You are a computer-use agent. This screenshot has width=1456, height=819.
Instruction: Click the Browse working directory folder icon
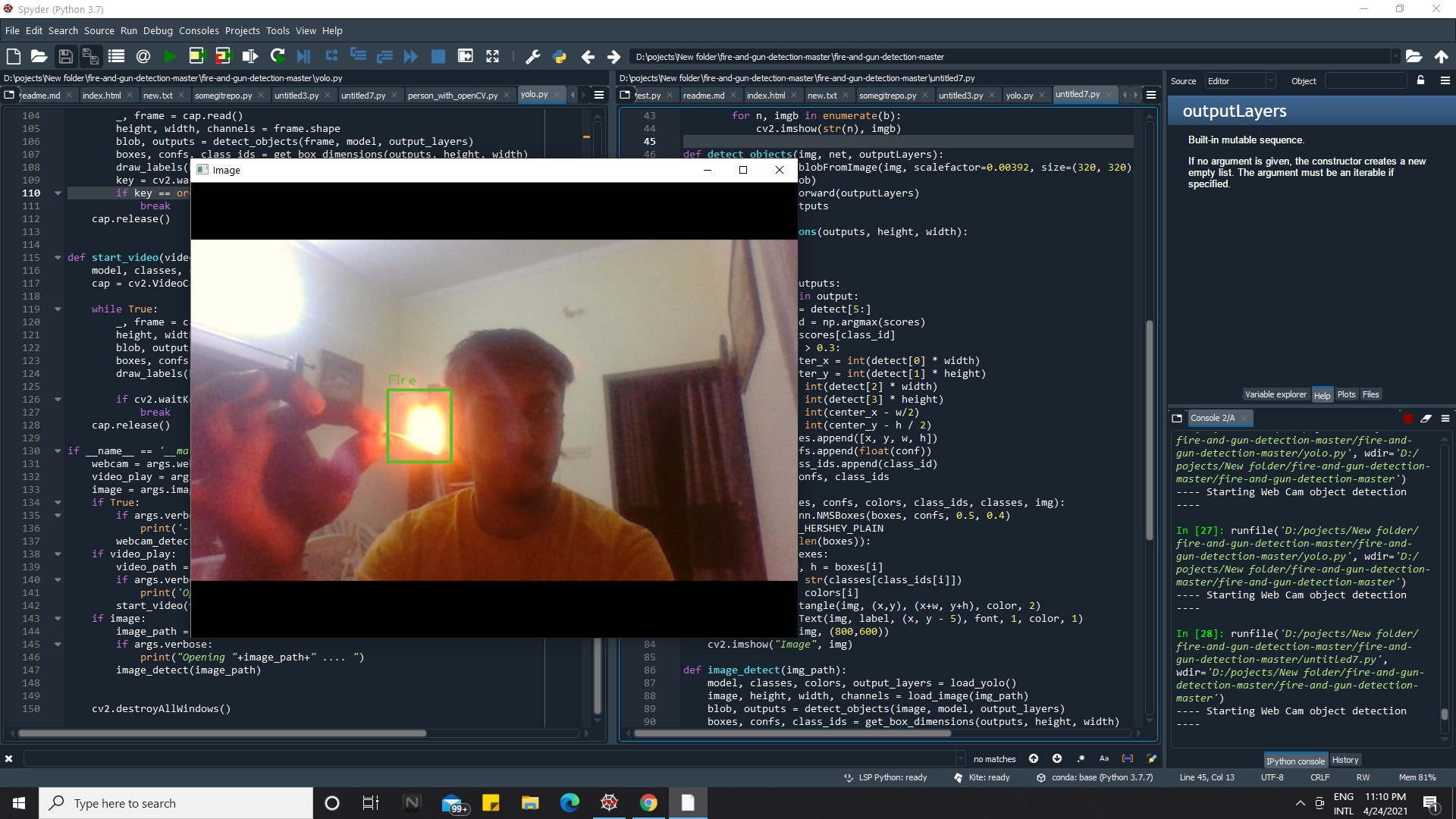pyautogui.click(x=1413, y=56)
